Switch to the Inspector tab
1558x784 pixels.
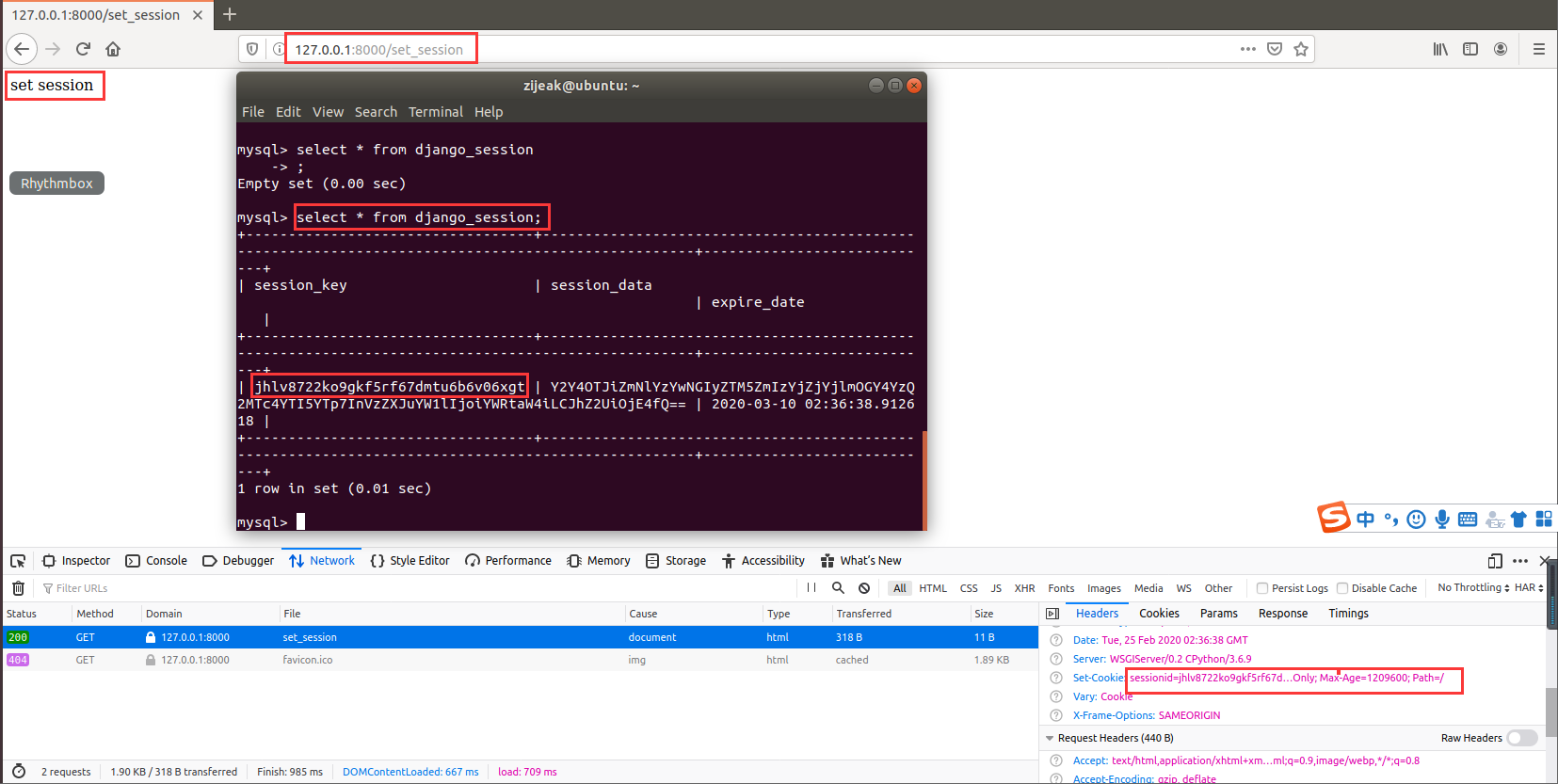click(x=76, y=561)
